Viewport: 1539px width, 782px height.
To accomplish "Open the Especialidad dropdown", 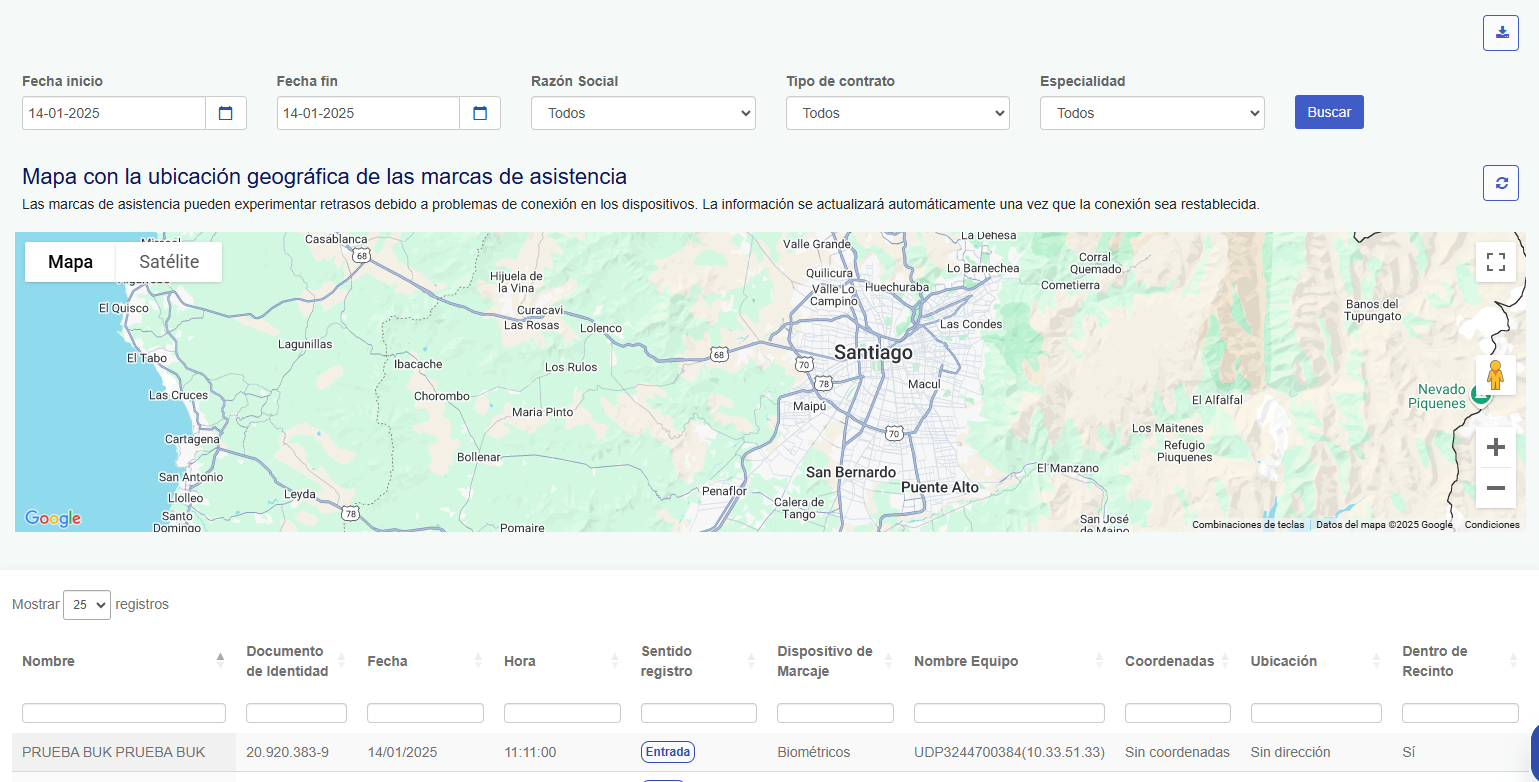I will [1152, 113].
